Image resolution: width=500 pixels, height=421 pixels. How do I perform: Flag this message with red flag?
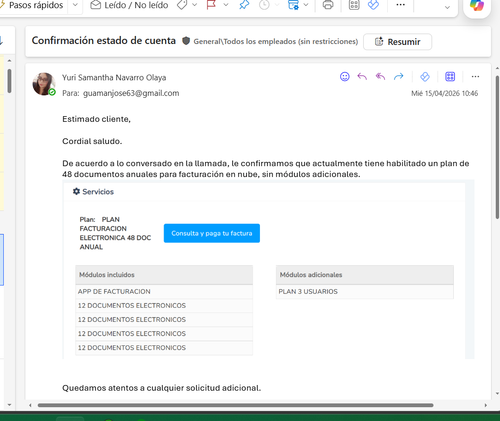click(211, 5)
